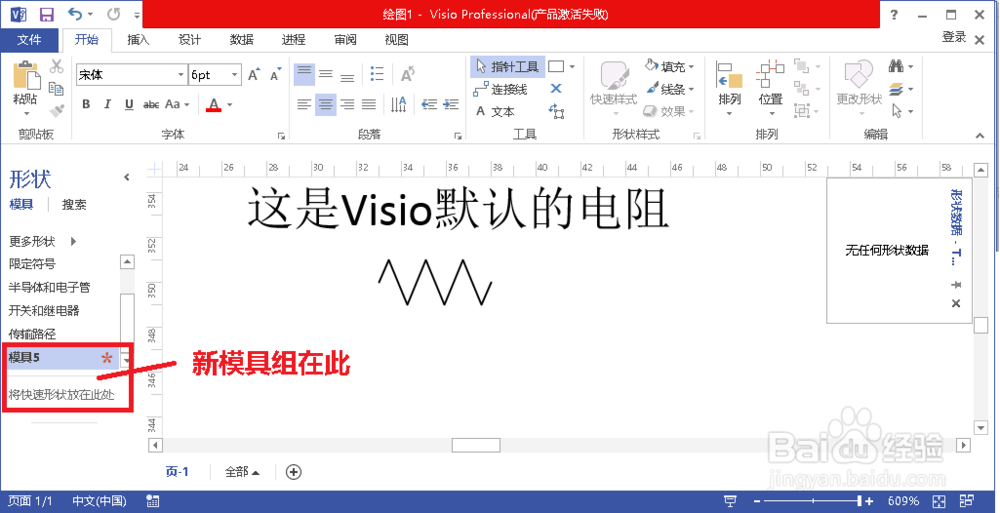Collapse the 形状 shapes panel arrow
Screen dimensions: 1000x513
tap(126, 177)
